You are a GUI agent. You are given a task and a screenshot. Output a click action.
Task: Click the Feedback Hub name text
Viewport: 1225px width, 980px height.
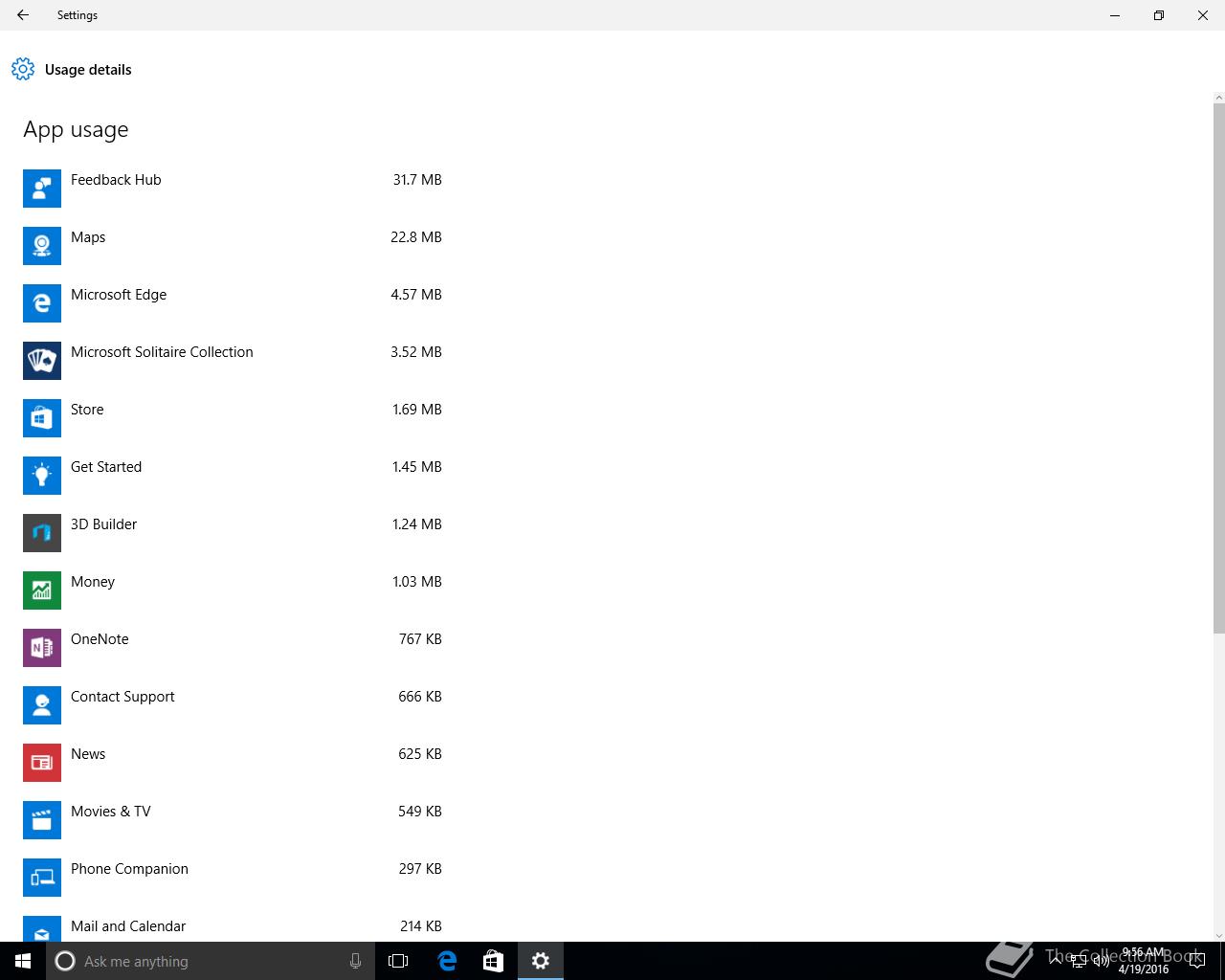(x=116, y=180)
